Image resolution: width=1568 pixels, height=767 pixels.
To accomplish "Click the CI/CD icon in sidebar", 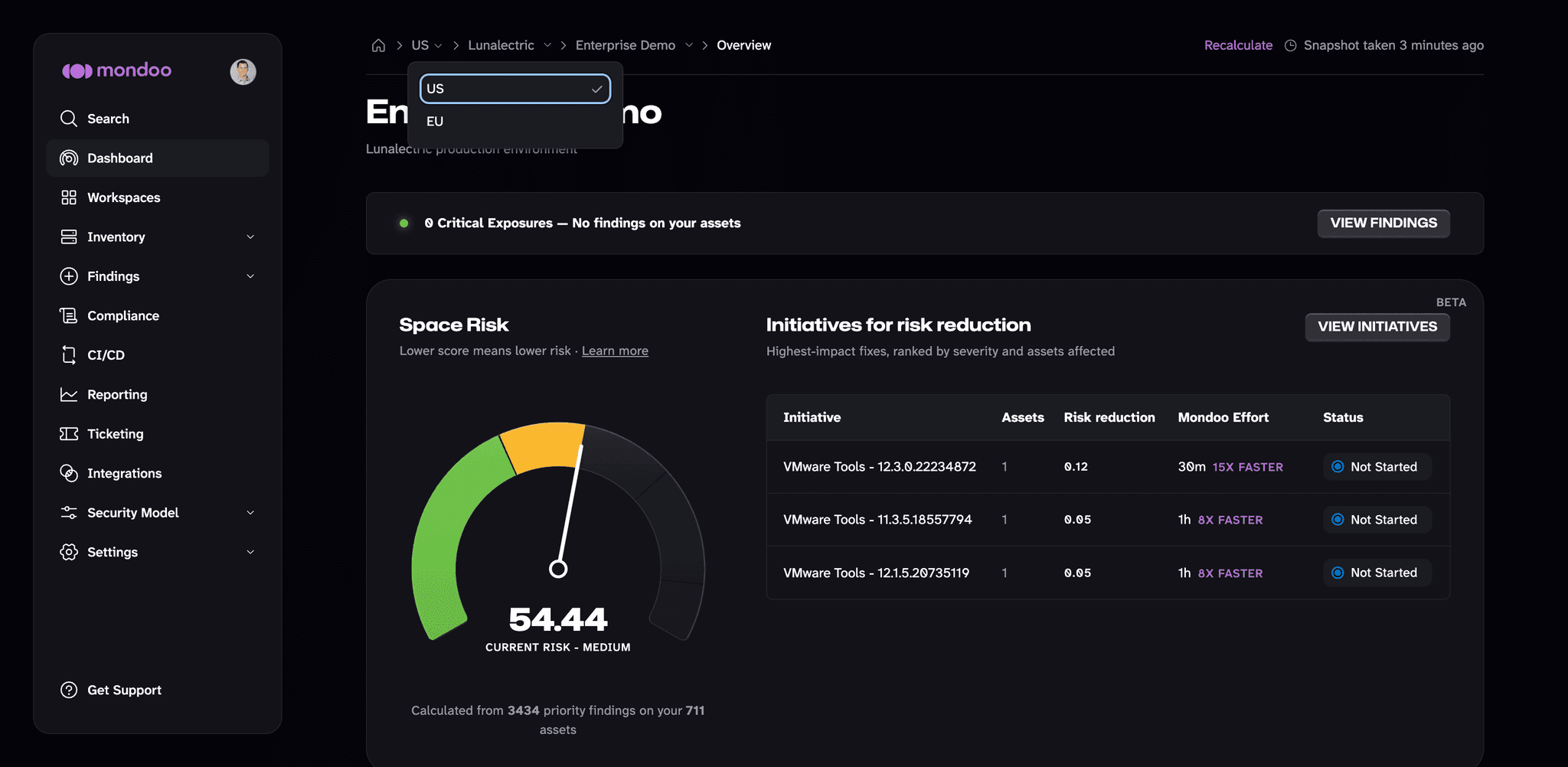I will (69, 355).
